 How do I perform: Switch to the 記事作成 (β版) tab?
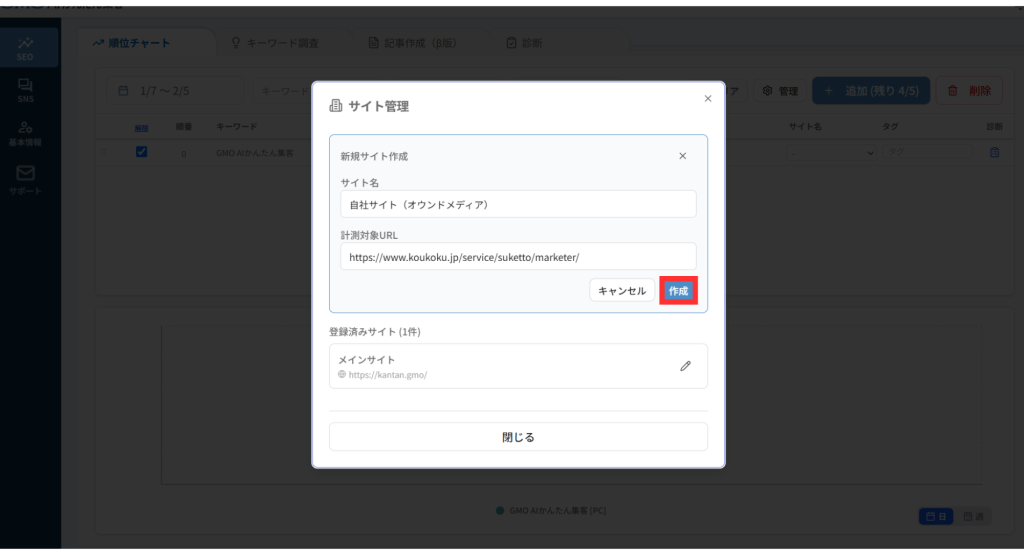point(412,43)
